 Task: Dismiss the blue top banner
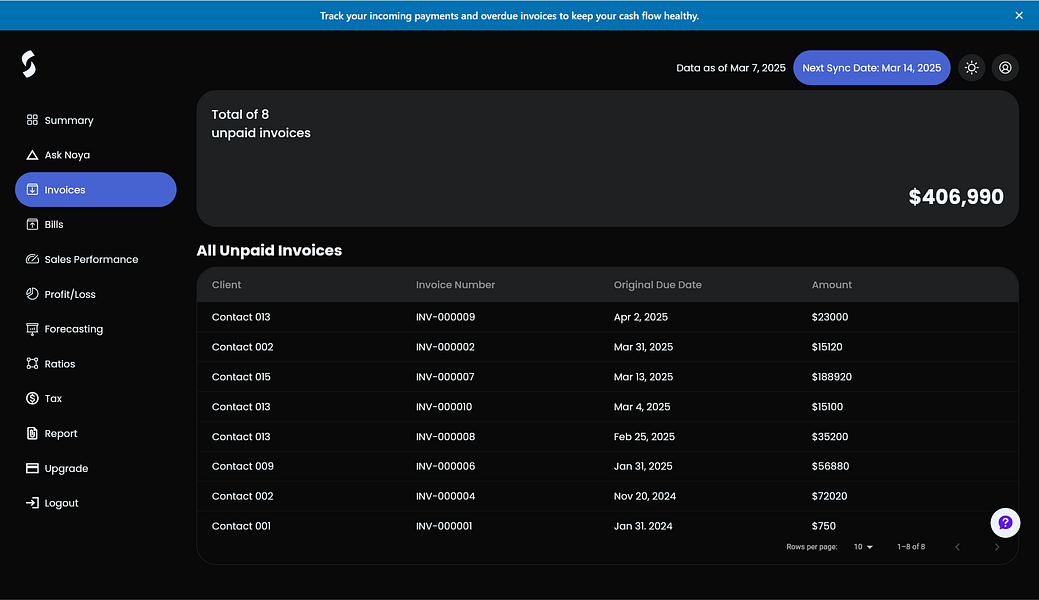(1019, 15)
